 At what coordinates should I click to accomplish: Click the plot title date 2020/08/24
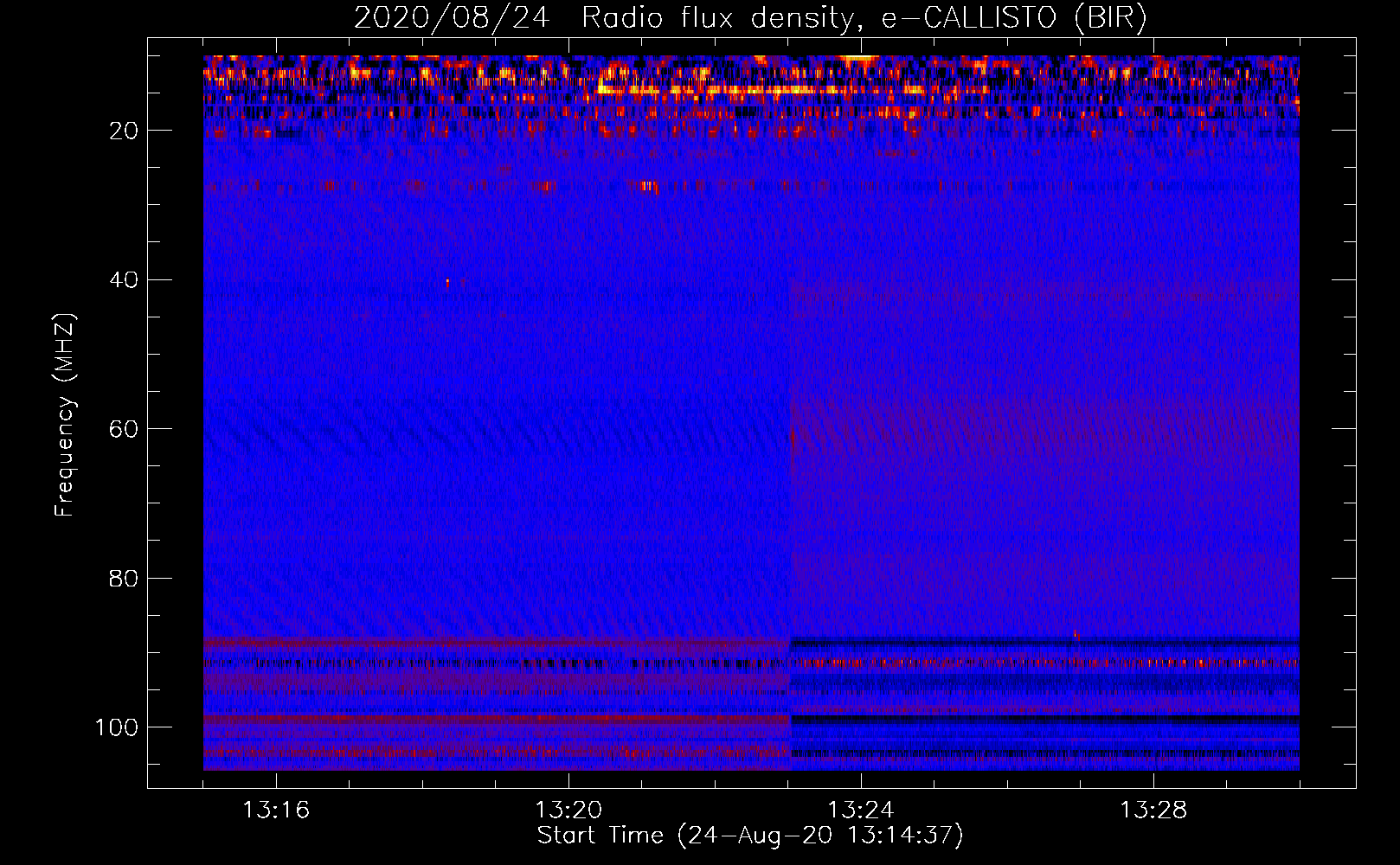click(451, 18)
